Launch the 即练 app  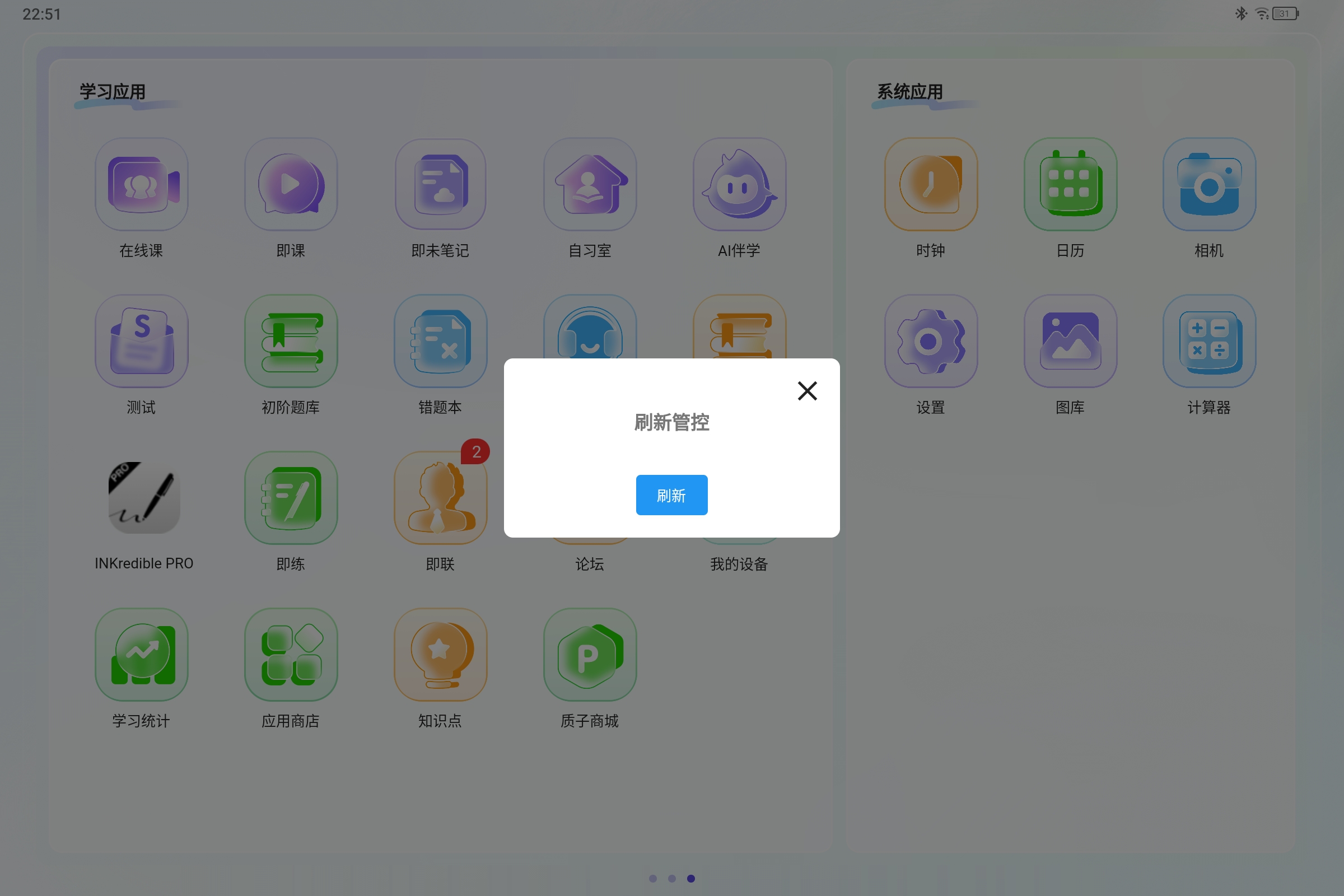coord(291,498)
